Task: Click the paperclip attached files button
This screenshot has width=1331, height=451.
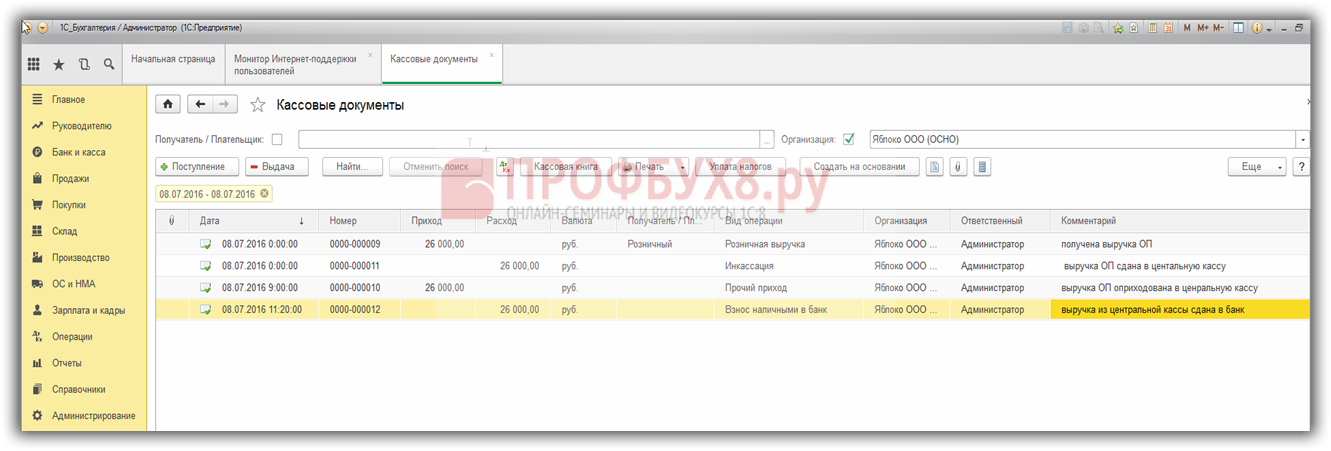Action: tap(958, 167)
